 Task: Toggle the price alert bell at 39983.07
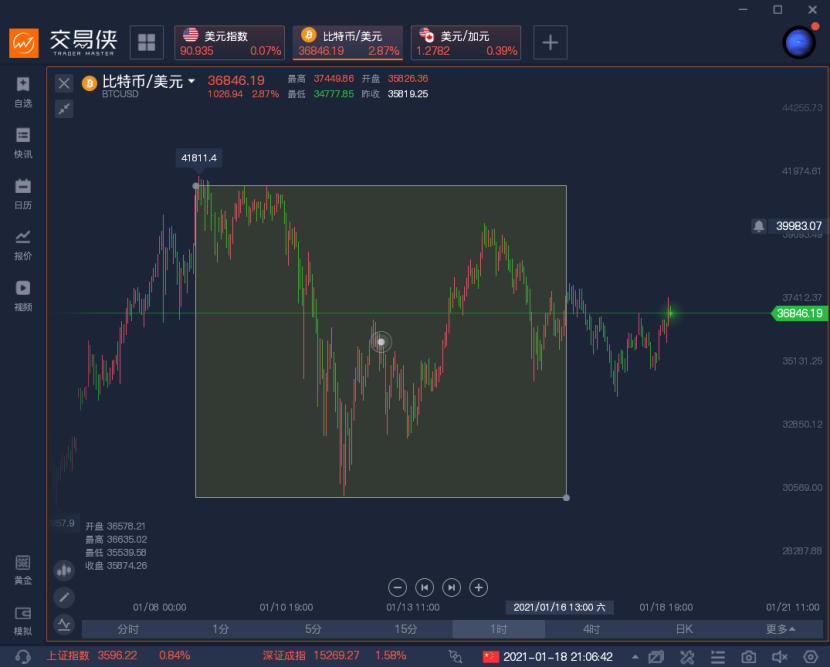(x=759, y=226)
